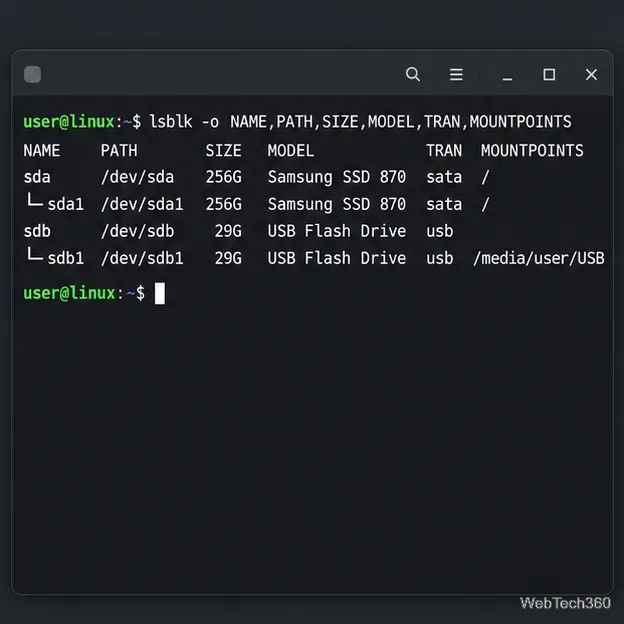
Task: Click the MODEL column header
Action: pyautogui.click(x=291, y=151)
